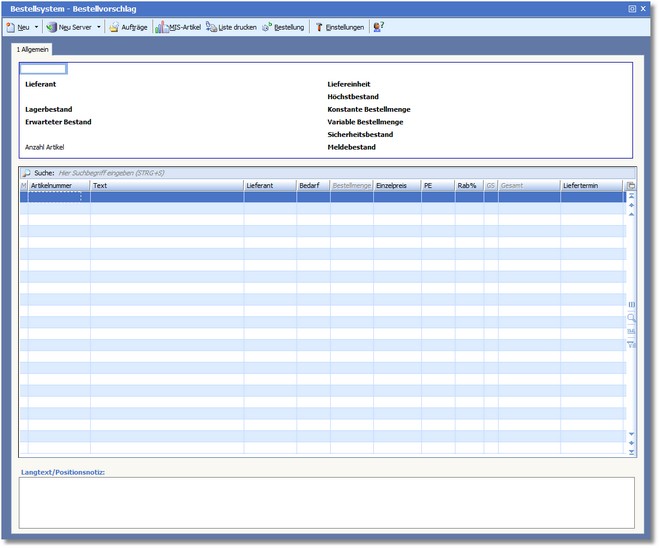Focus the Suche search field

200,173
